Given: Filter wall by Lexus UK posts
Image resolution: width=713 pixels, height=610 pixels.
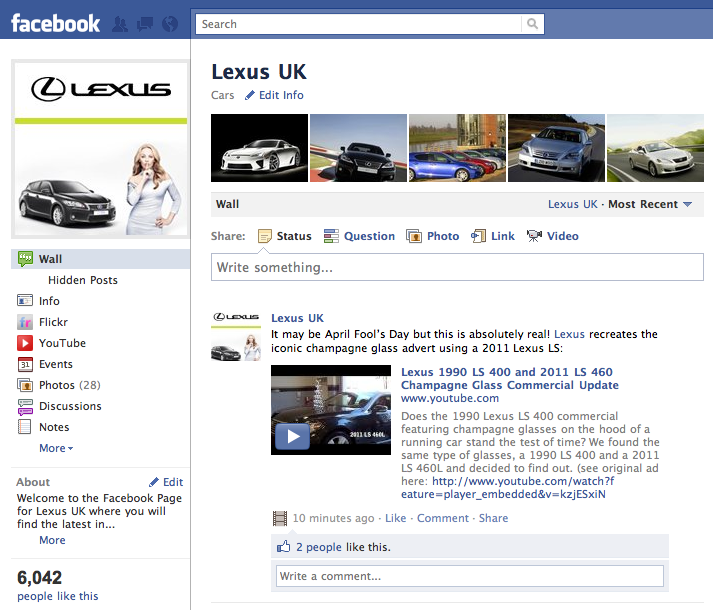Looking at the screenshot, I should click(572, 204).
